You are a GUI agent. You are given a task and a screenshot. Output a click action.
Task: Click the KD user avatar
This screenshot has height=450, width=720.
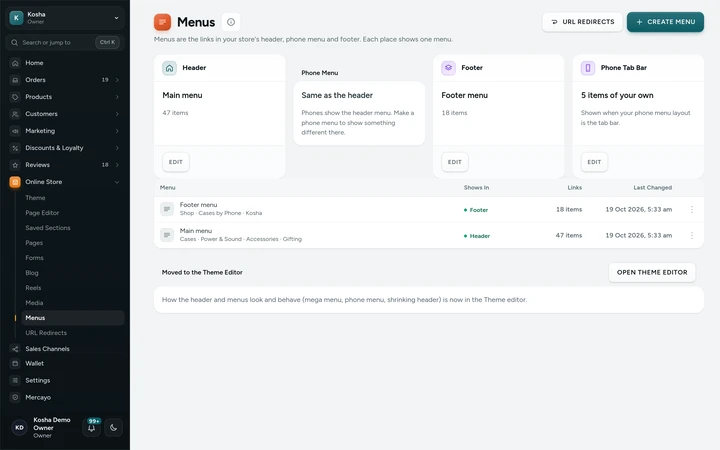click(19, 428)
